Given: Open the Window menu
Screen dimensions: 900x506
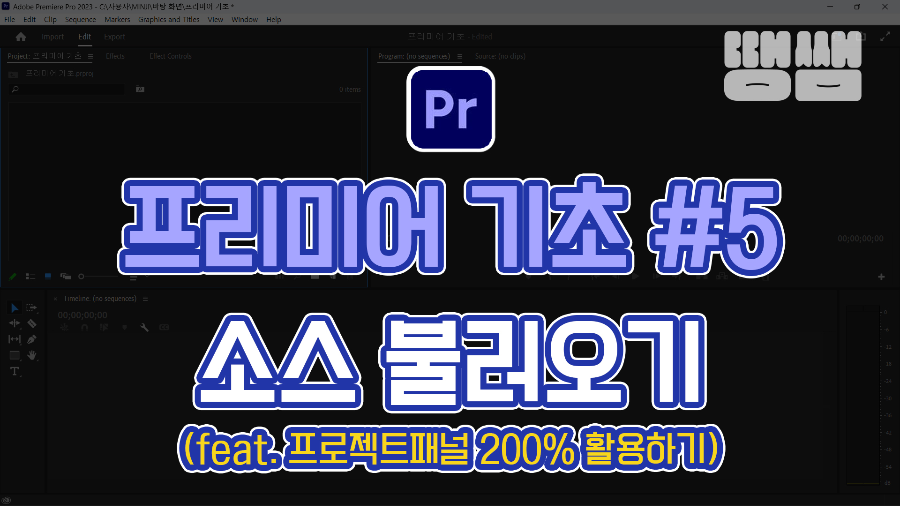Looking at the screenshot, I should point(245,20).
